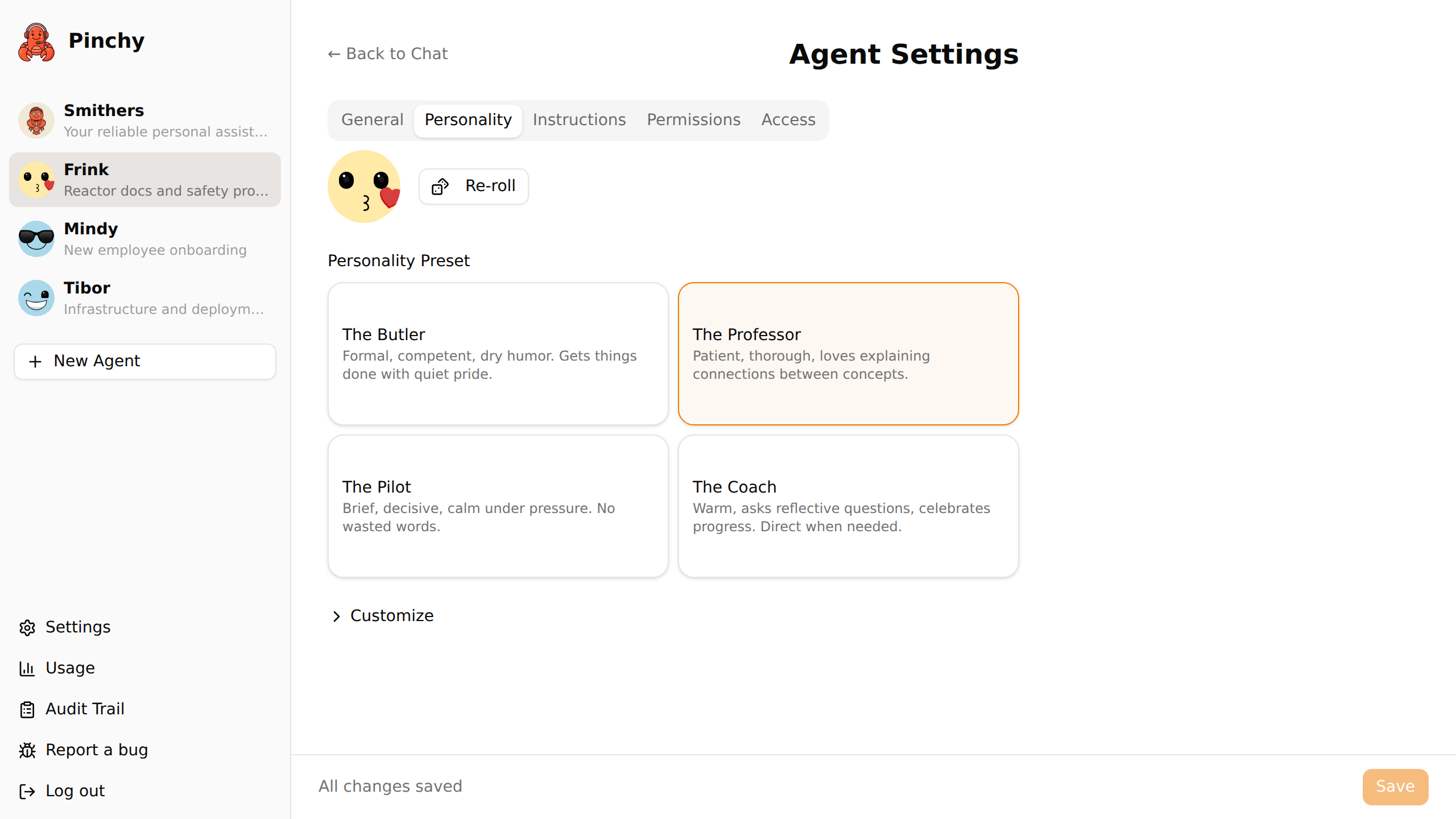Viewport: 1456px width, 819px height.
Task: Re-roll the agent avatar
Action: coord(473,186)
